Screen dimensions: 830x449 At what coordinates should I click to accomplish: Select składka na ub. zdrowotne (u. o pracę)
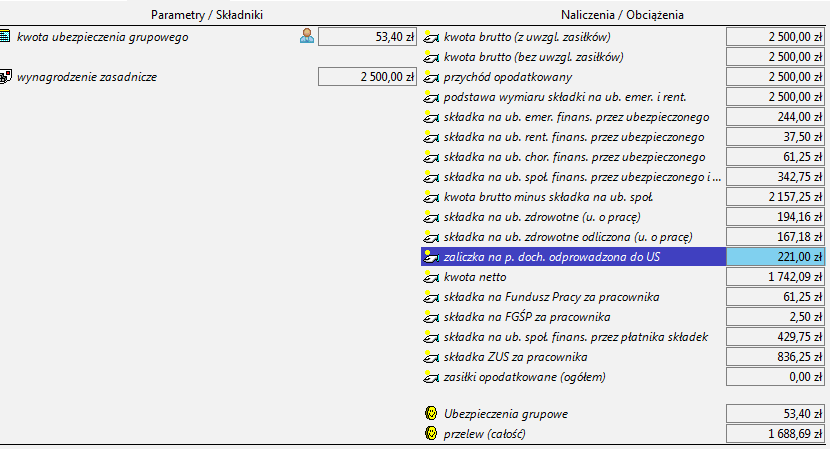pos(541,217)
